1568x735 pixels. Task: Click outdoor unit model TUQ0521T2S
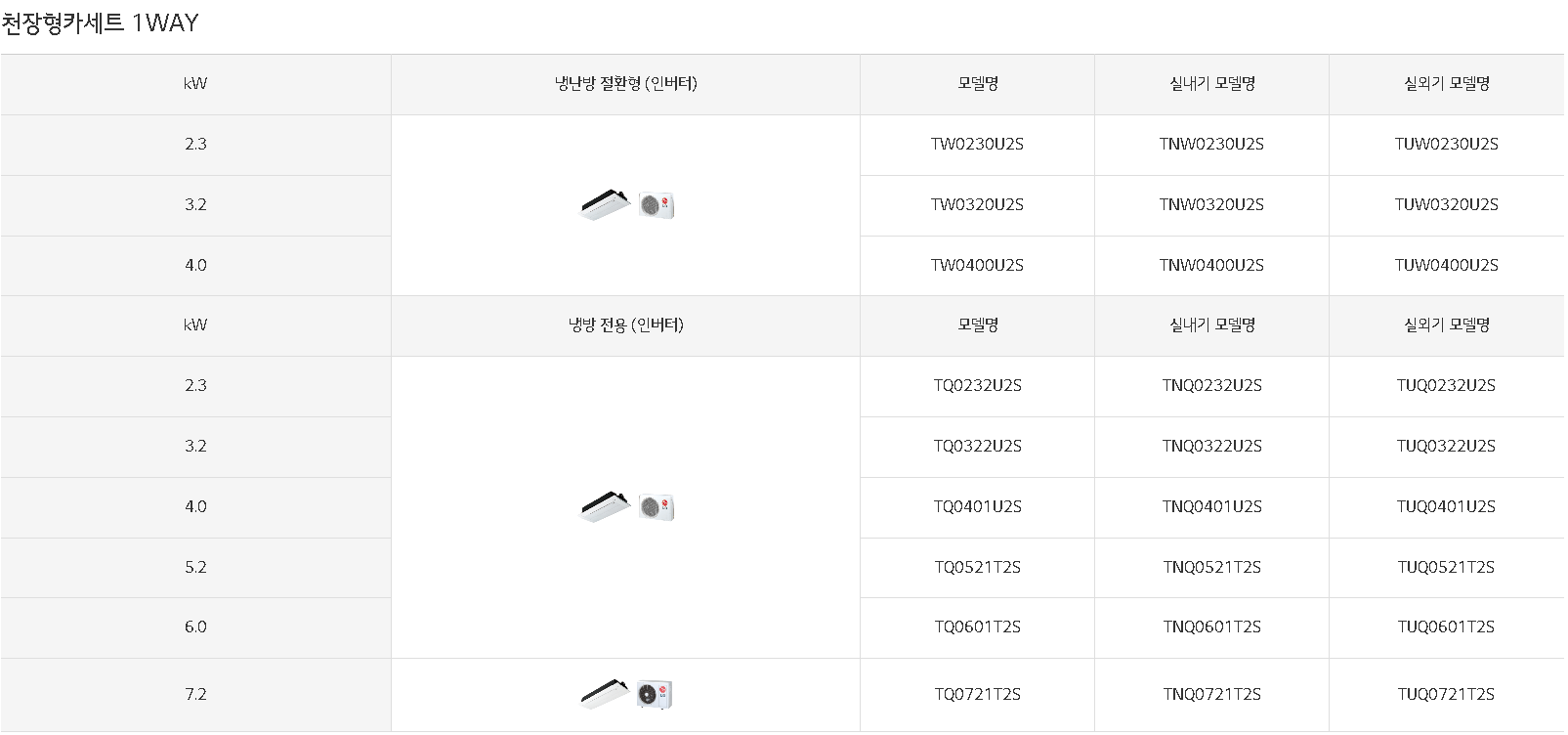[1446, 568]
